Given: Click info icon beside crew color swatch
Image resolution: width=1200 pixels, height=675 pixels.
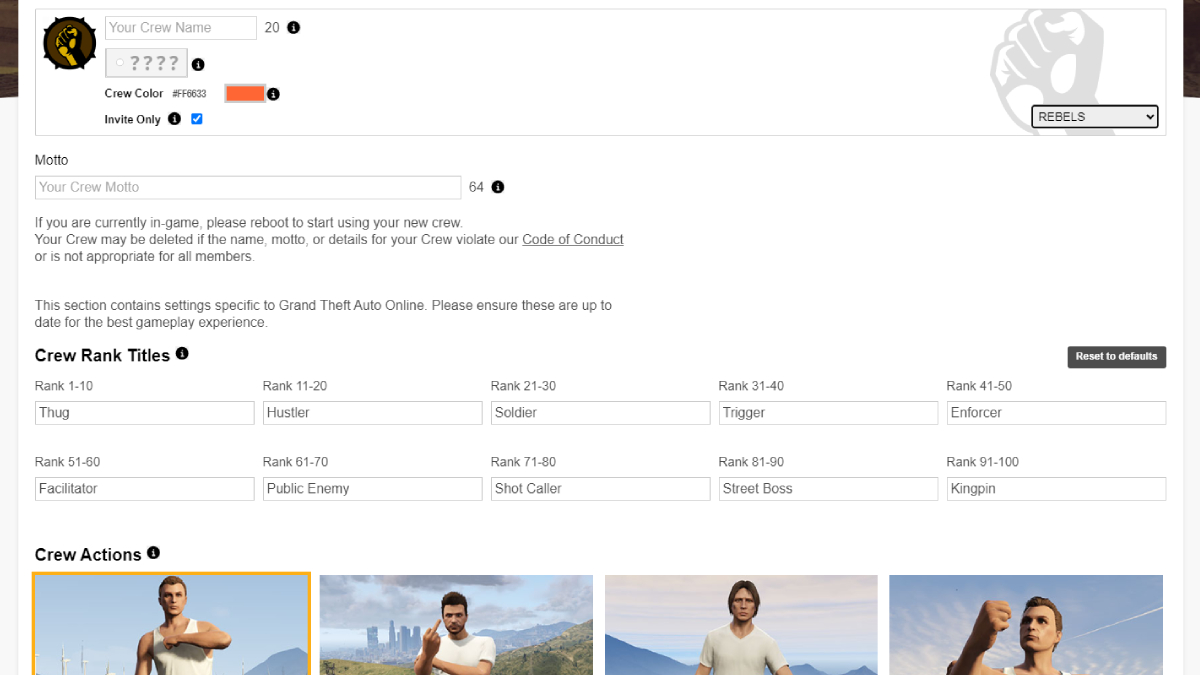Looking at the screenshot, I should 273,94.
